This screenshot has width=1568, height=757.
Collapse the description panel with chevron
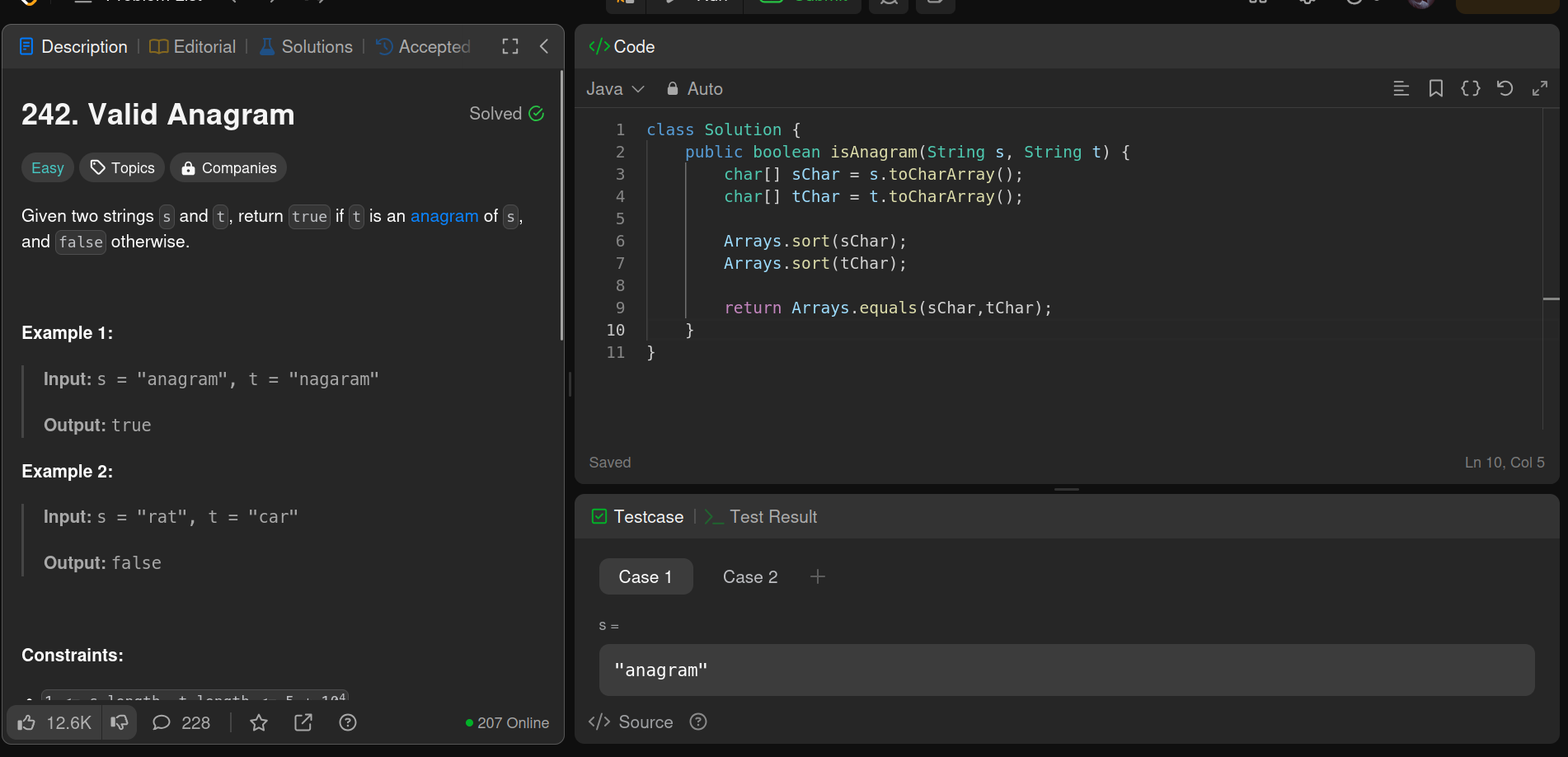pyautogui.click(x=544, y=47)
